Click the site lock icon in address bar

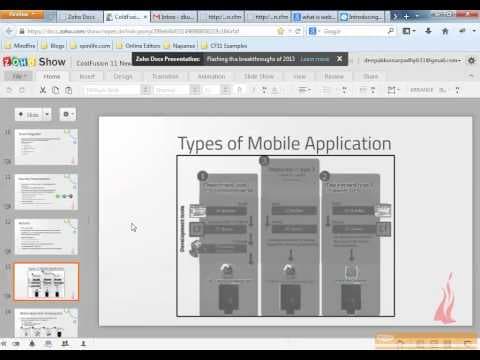point(22,31)
